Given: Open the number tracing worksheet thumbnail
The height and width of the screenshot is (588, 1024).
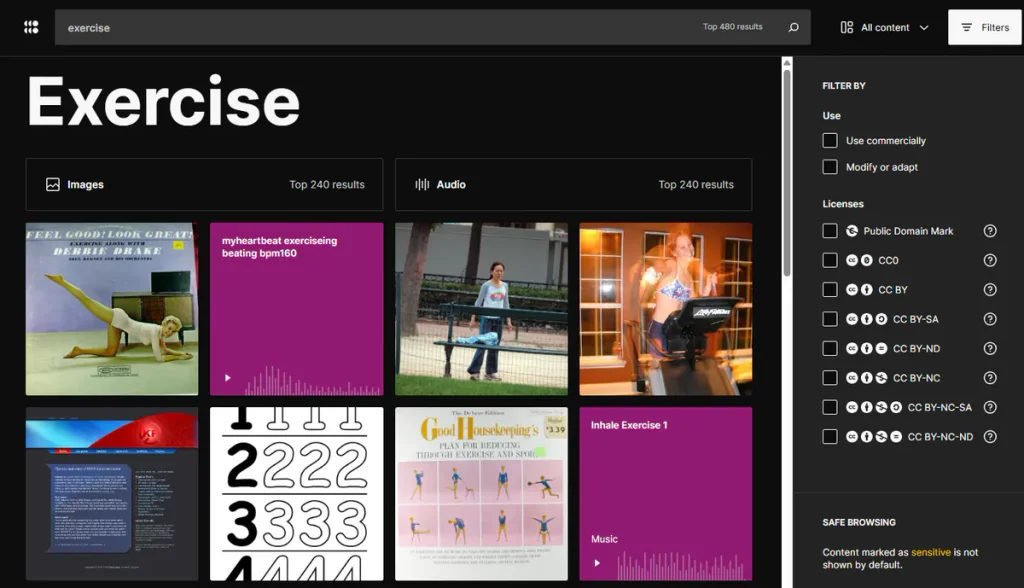Looking at the screenshot, I should 296,494.
